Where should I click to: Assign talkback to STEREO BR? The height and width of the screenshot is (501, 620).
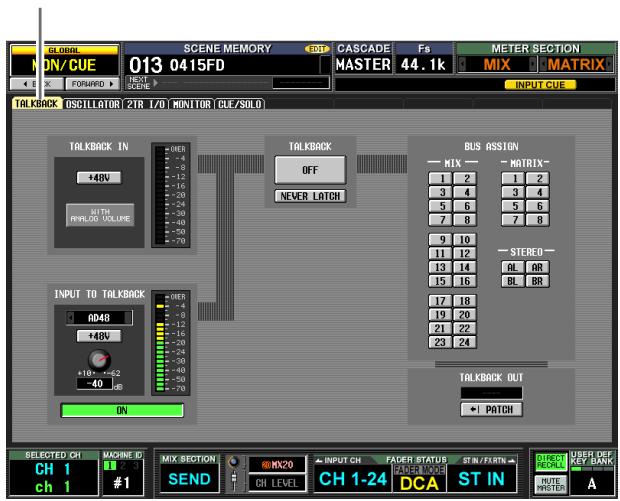pyautogui.click(x=537, y=281)
